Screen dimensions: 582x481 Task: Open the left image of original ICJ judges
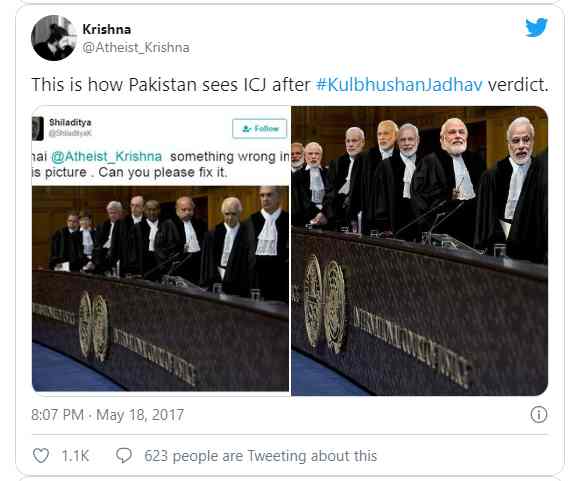pos(160,288)
